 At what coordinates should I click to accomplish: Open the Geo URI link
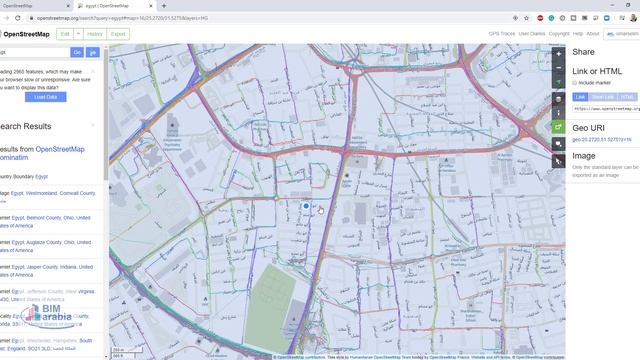click(x=602, y=140)
